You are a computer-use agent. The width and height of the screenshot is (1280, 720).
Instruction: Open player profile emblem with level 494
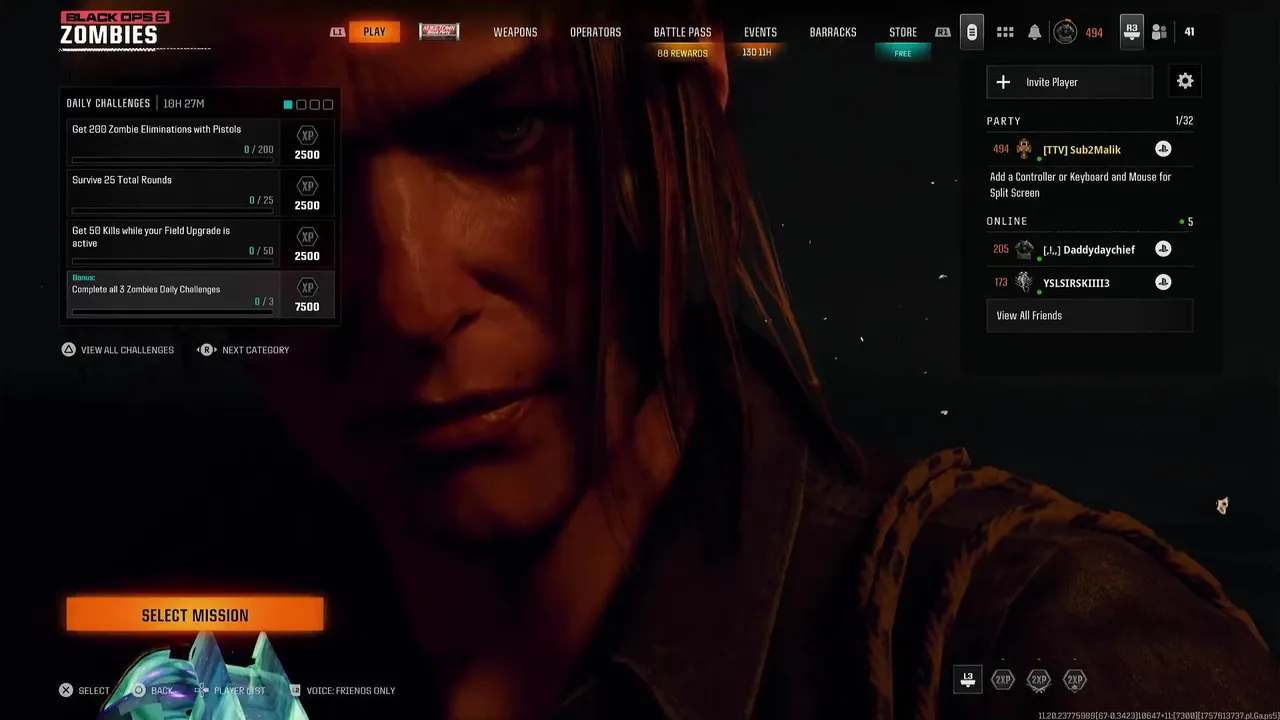pos(1066,32)
